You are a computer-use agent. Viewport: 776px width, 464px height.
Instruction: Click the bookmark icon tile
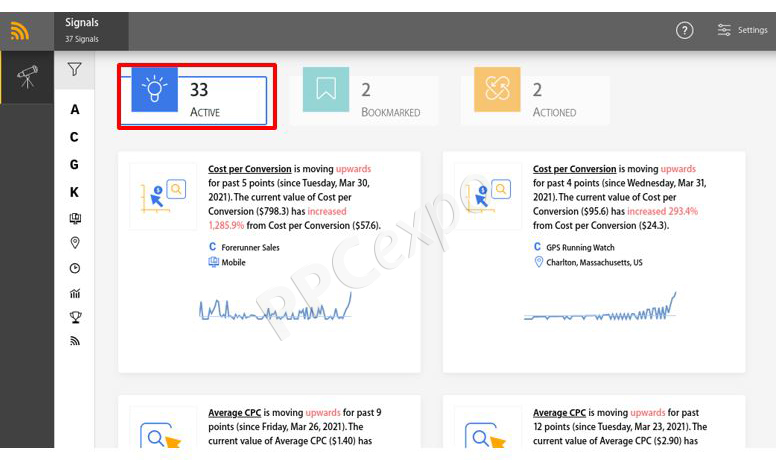pos(326,90)
